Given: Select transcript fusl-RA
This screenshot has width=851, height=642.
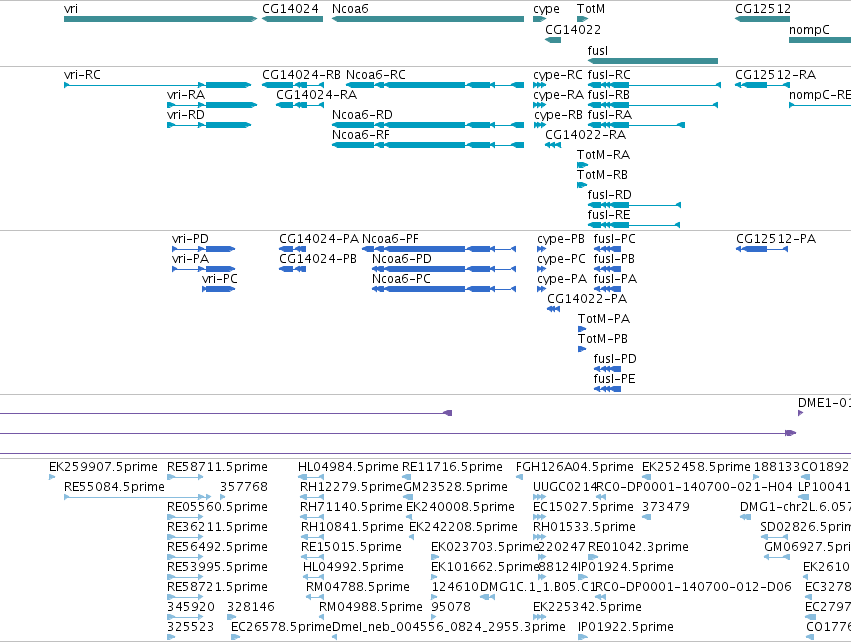Looking at the screenshot, I should click(x=636, y=125).
